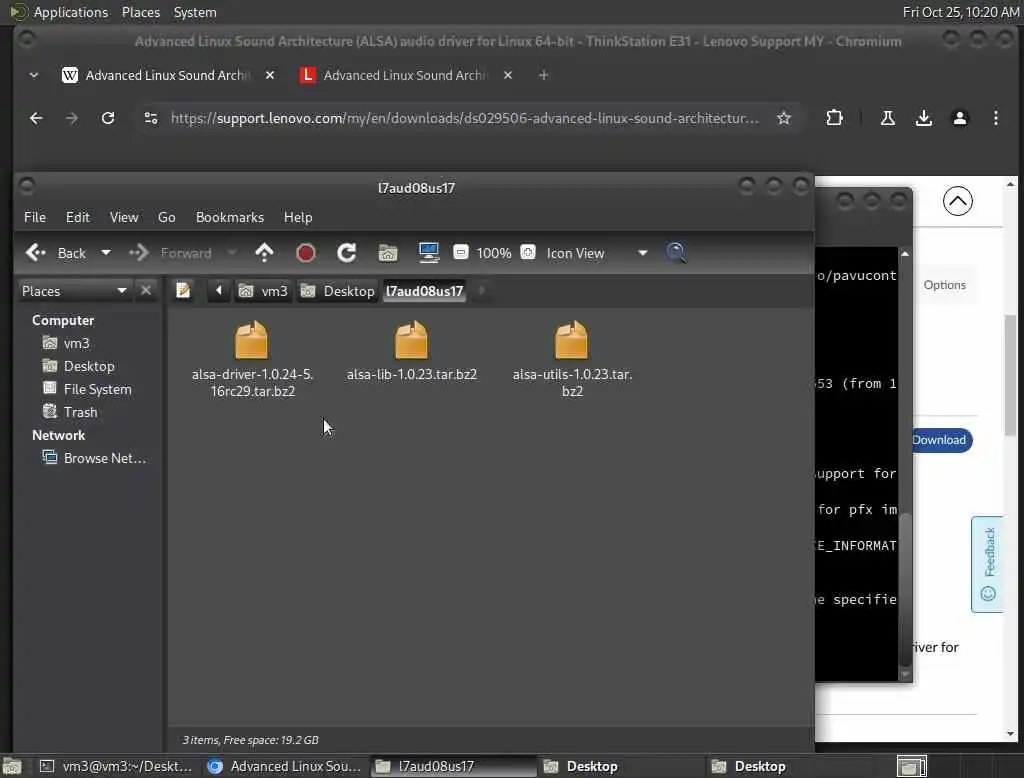Open Chromium Labs flask icon

click(x=888, y=118)
